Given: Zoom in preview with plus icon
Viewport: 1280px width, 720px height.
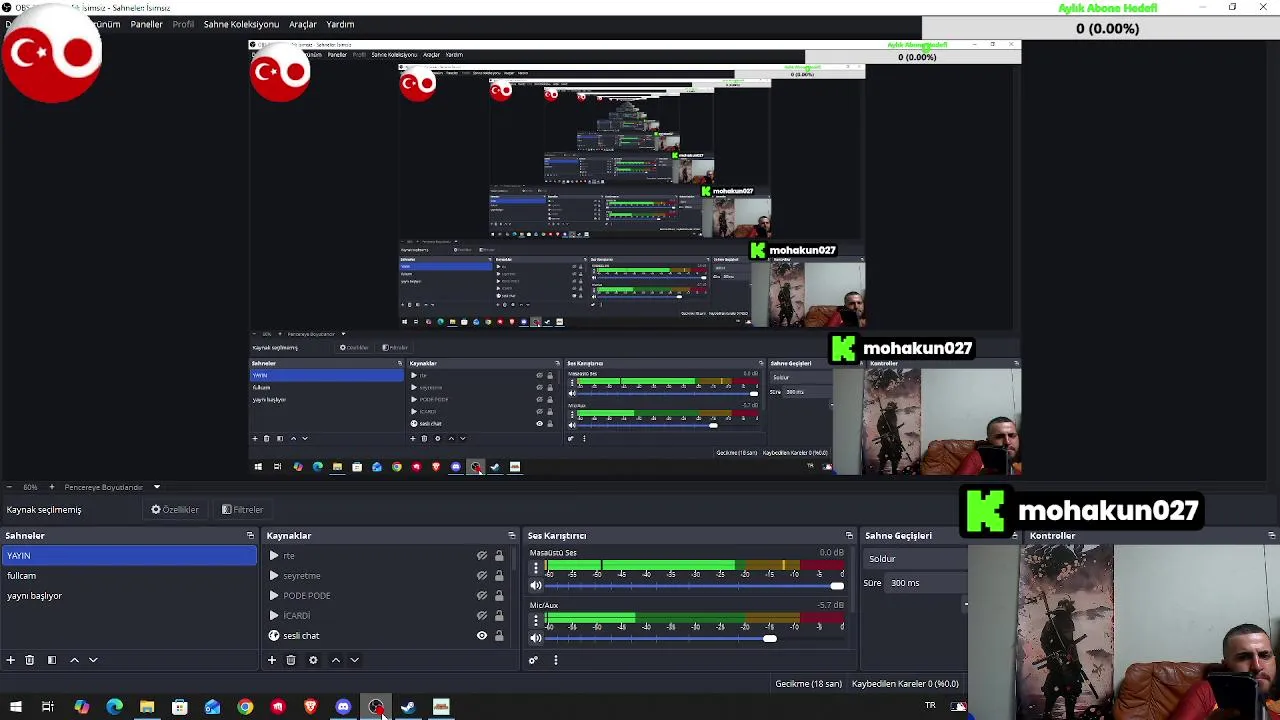Looking at the screenshot, I should click(x=54, y=487).
